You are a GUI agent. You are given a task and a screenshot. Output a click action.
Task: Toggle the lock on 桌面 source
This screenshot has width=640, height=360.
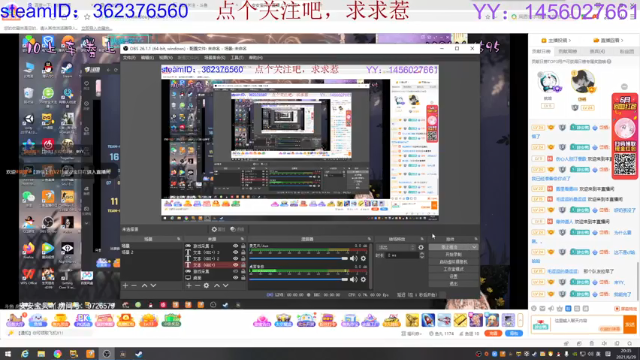pos(243,278)
